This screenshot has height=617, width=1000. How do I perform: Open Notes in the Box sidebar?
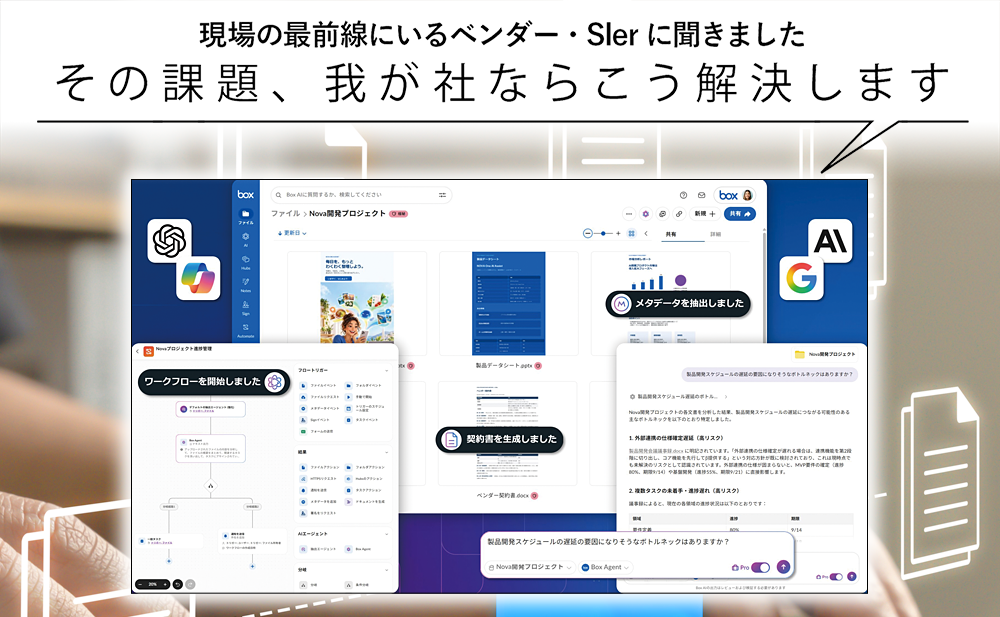246,285
